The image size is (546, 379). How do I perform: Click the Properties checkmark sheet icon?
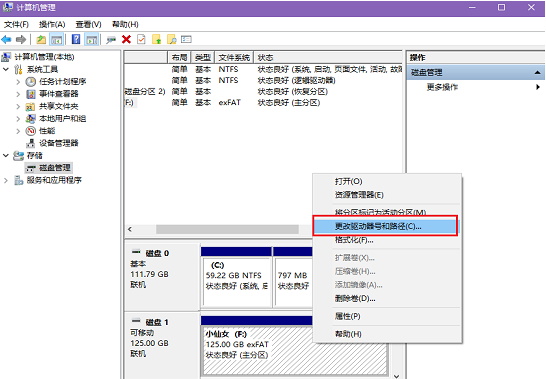coord(141,39)
